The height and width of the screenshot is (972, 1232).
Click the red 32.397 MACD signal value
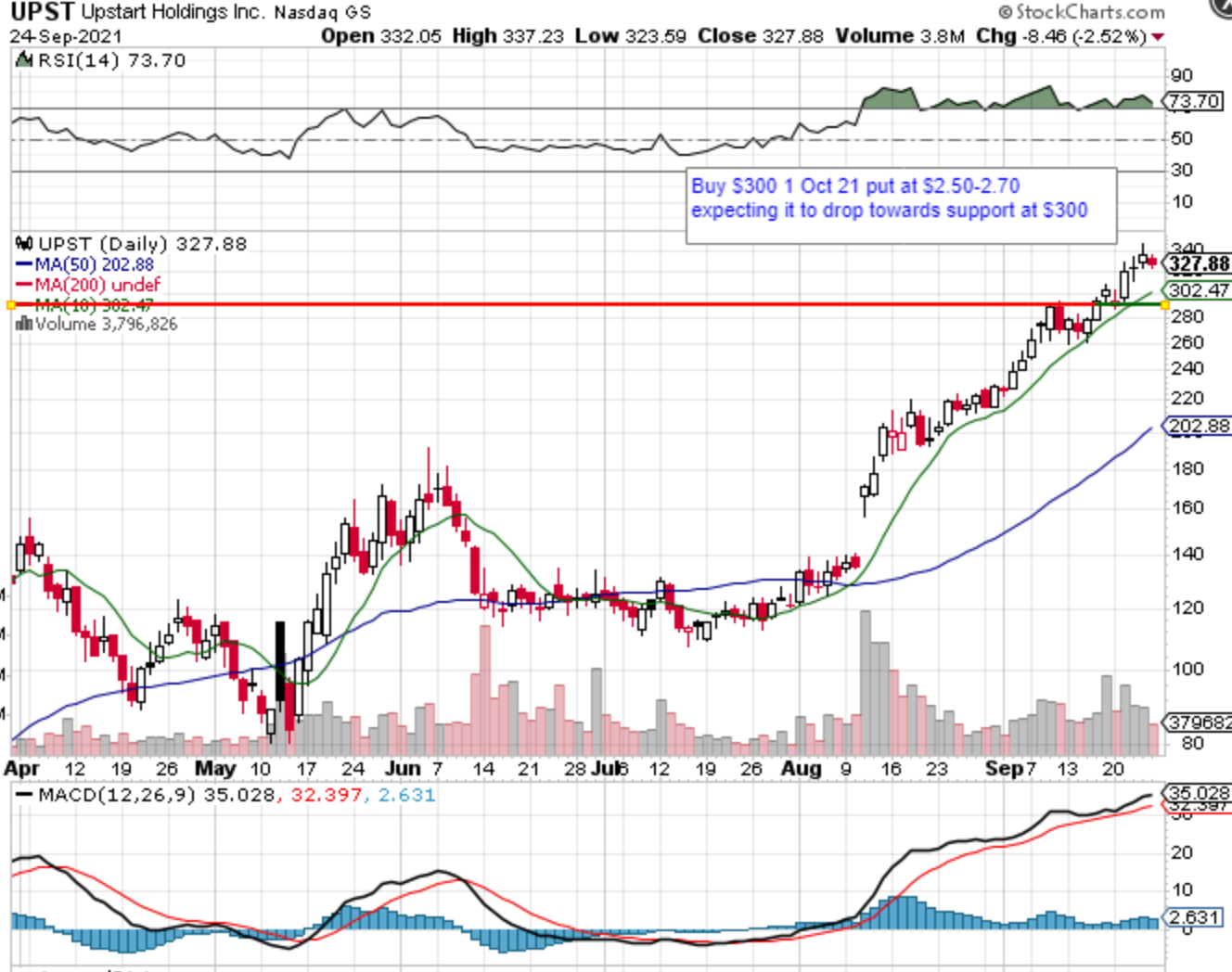click(x=326, y=795)
